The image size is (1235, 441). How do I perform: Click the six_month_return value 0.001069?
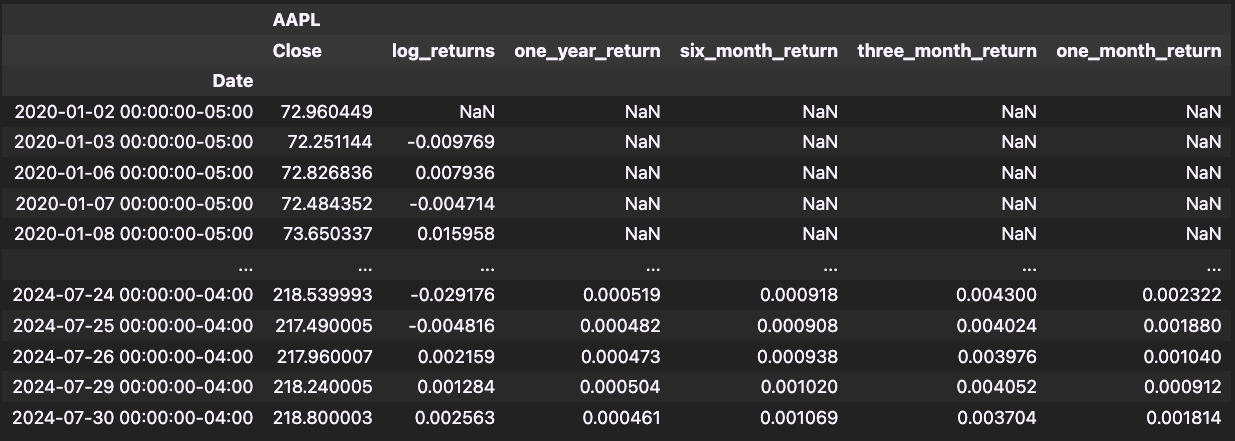click(x=797, y=416)
